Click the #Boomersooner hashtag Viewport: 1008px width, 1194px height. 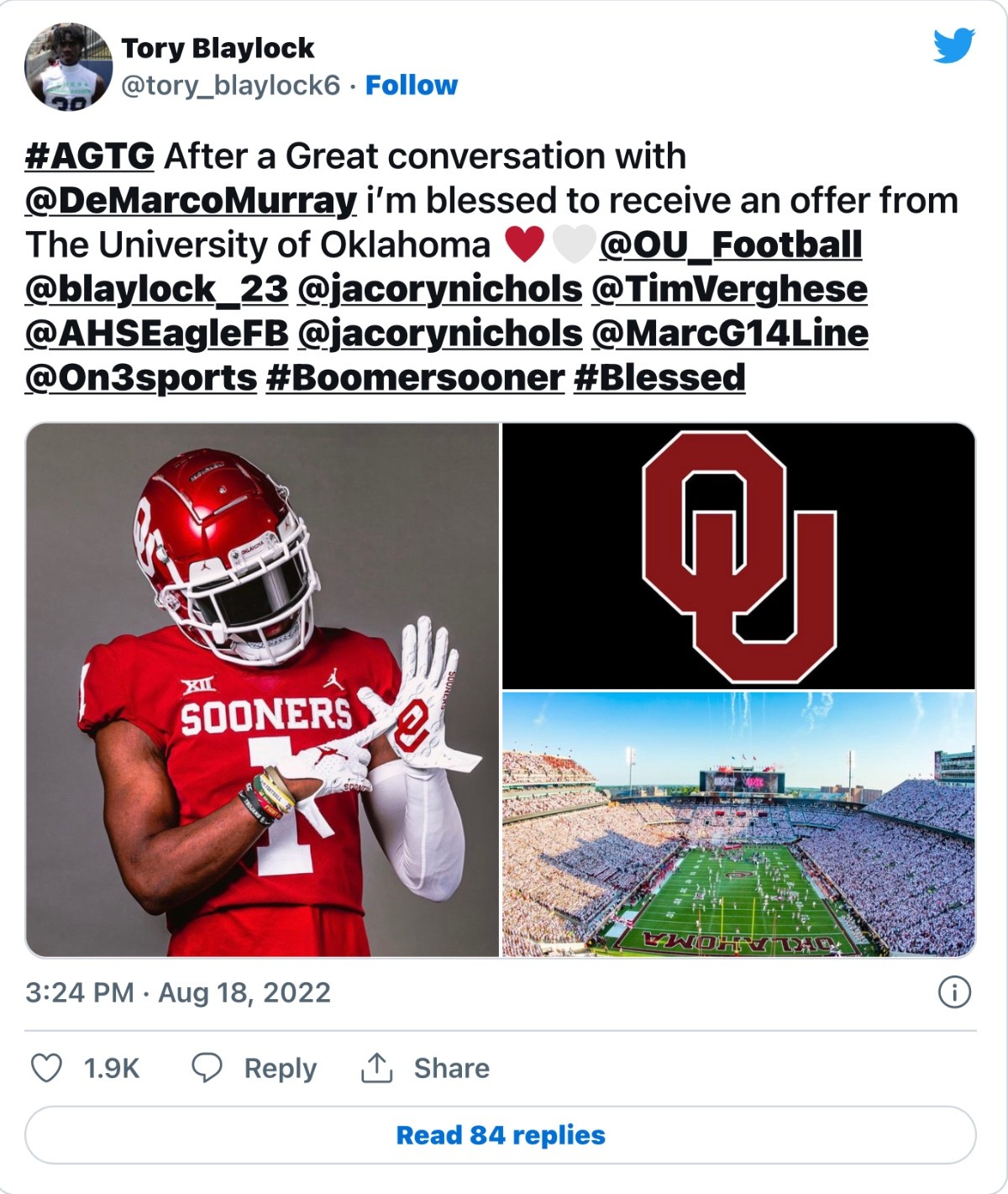tap(415, 378)
